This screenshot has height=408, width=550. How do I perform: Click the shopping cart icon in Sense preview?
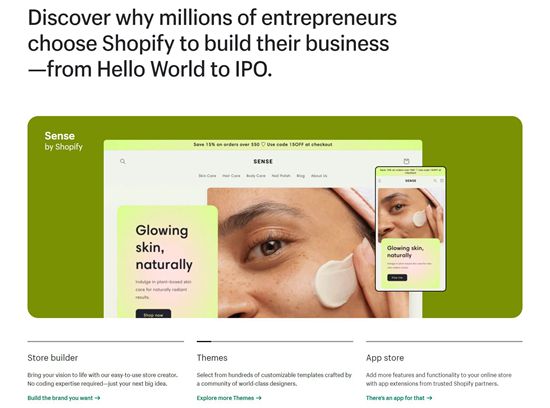(406, 161)
